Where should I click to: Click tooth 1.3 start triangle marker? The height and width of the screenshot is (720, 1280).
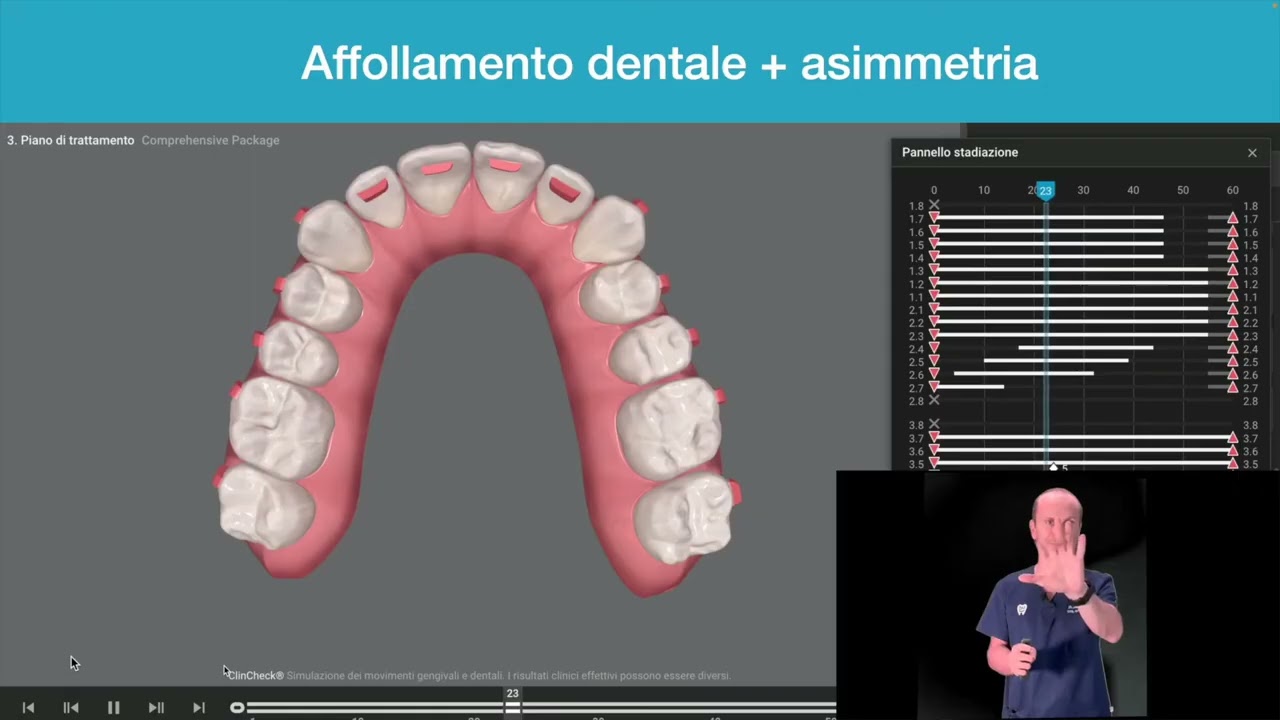(934, 269)
